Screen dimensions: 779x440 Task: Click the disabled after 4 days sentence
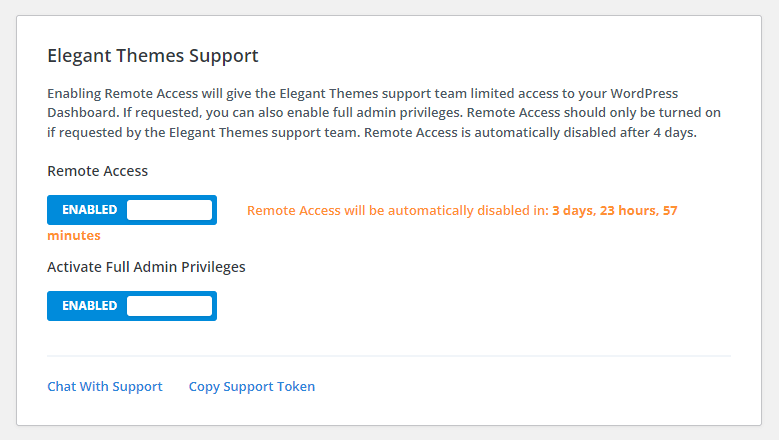click(530, 133)
